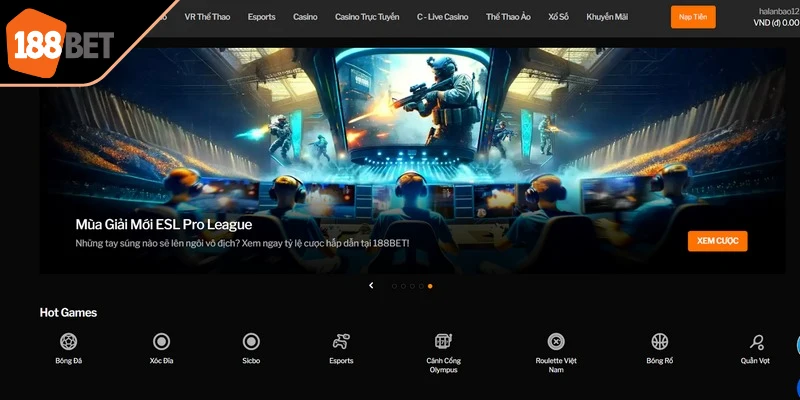Open the Roulette Việt Nam icon
Viewport: 800px width, 400px height.
click(x=556, y=342)
